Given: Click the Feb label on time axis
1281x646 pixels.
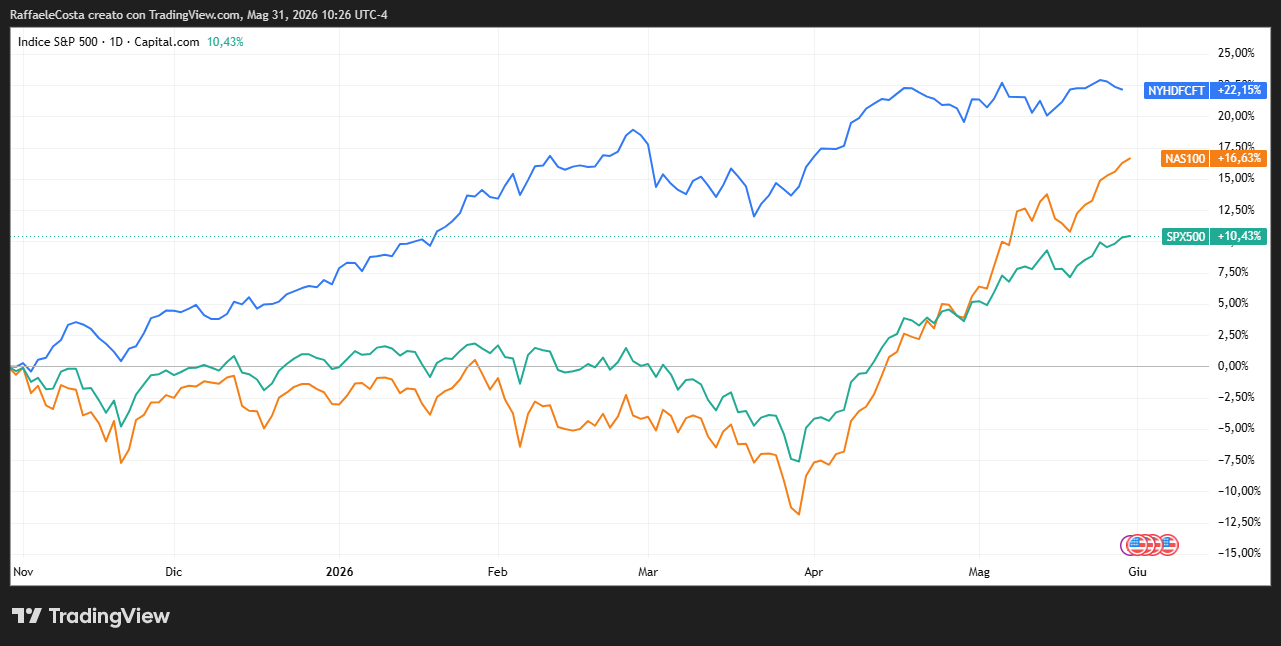Looking at the screenshot, I should pos(497,572).
